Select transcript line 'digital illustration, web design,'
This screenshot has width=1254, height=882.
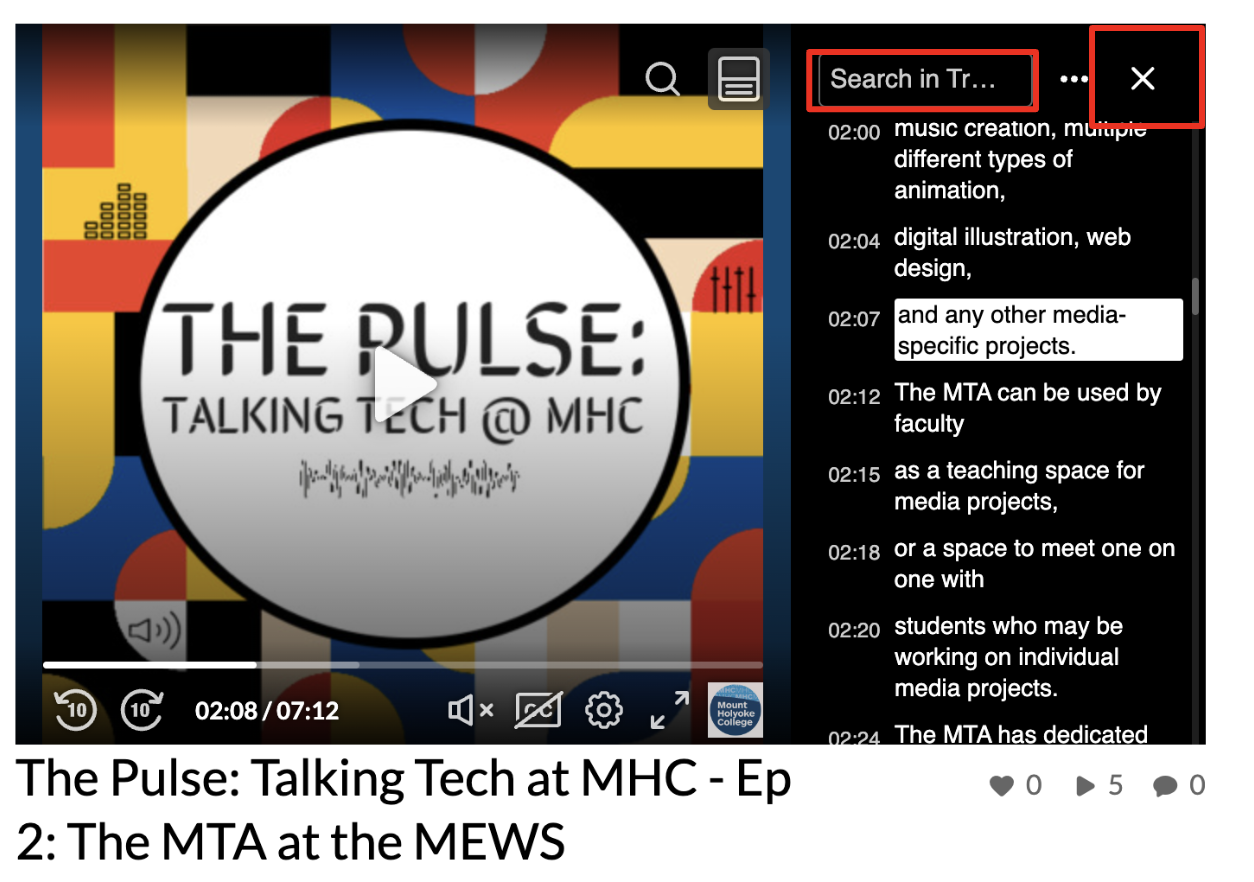click(x=1012, y=252)
